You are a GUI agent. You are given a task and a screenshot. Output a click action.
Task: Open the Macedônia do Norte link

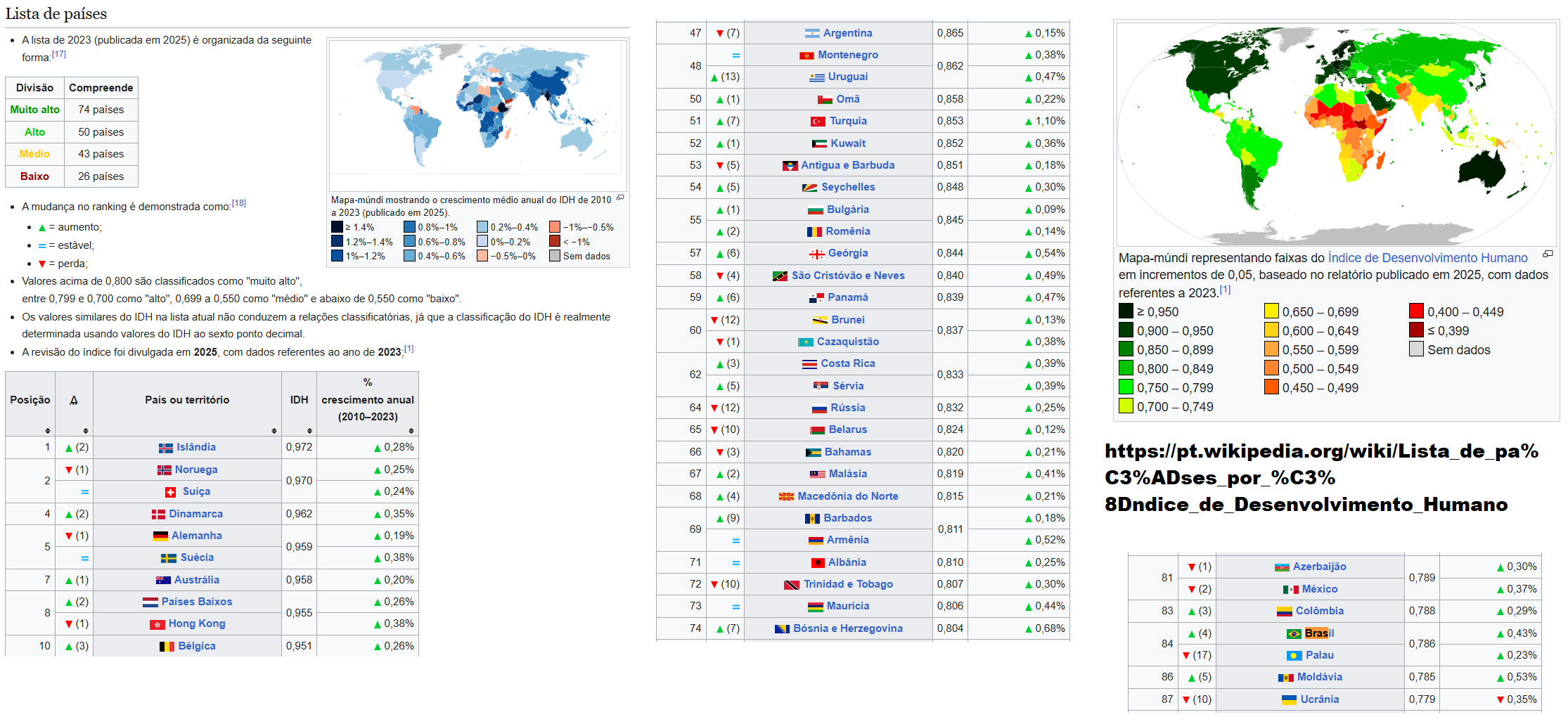click(x=848, y=497)
